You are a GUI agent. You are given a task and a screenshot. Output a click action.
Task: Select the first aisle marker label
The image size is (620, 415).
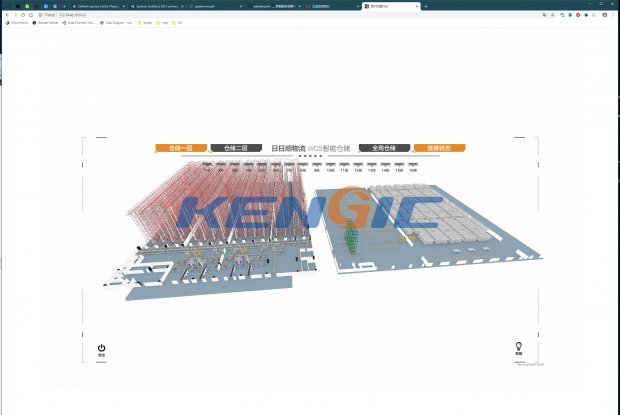(207, 166)
